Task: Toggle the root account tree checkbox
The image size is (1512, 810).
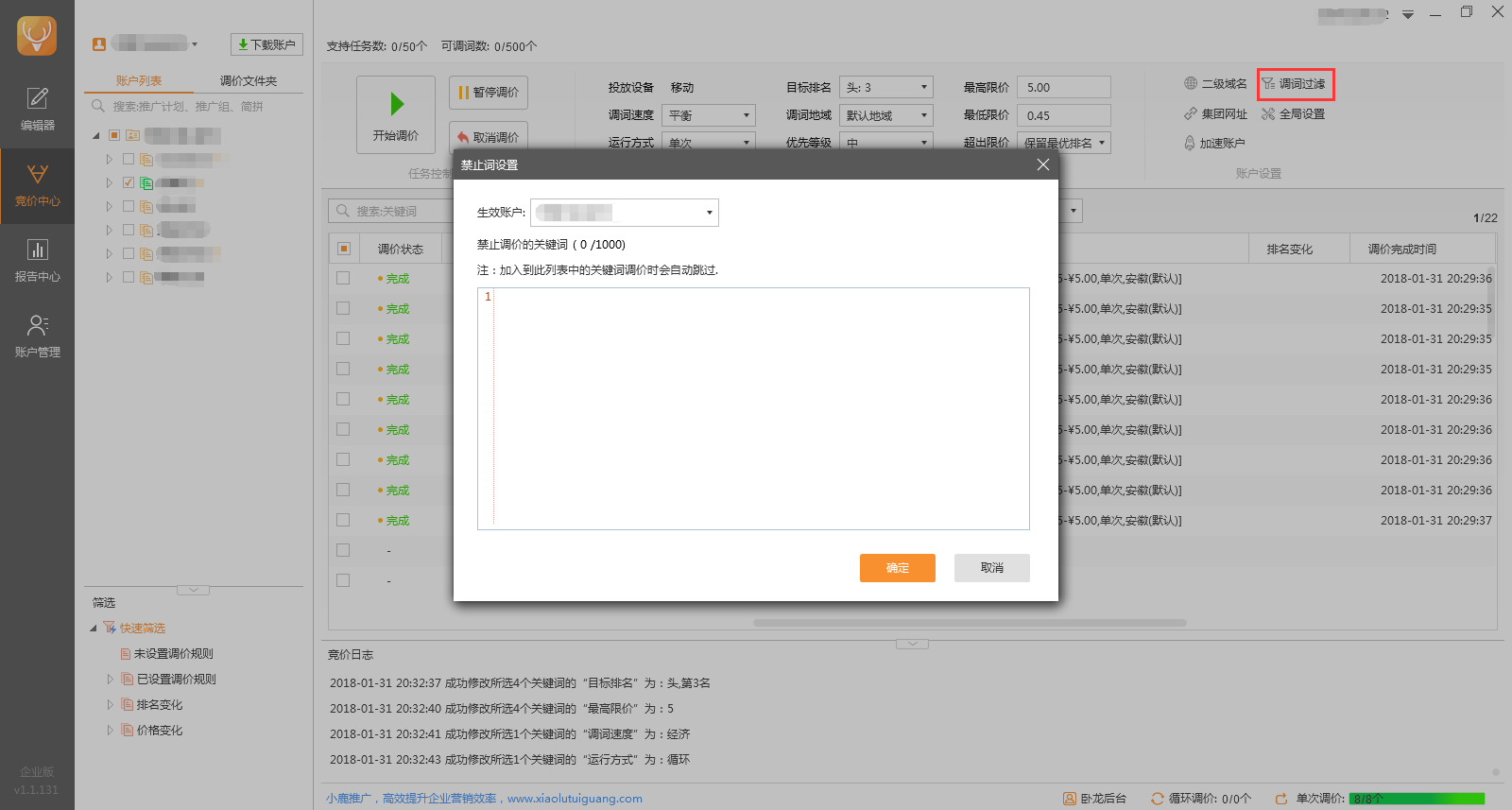Action: [114, 135]
